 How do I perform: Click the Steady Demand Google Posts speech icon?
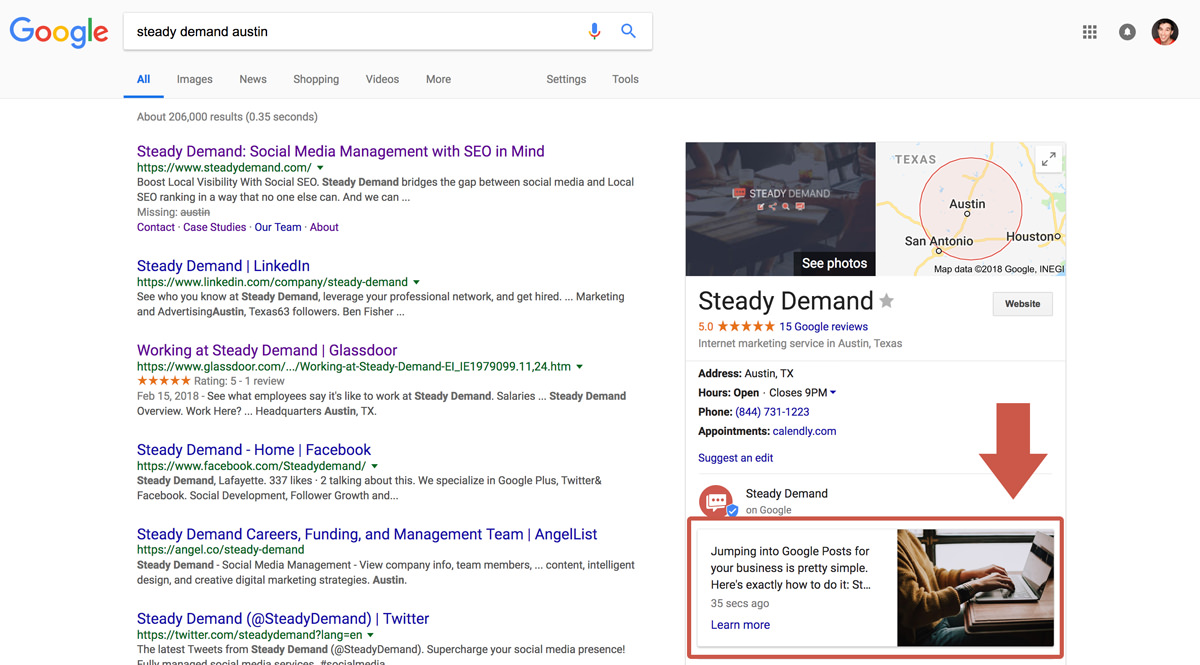click(716, 500)
